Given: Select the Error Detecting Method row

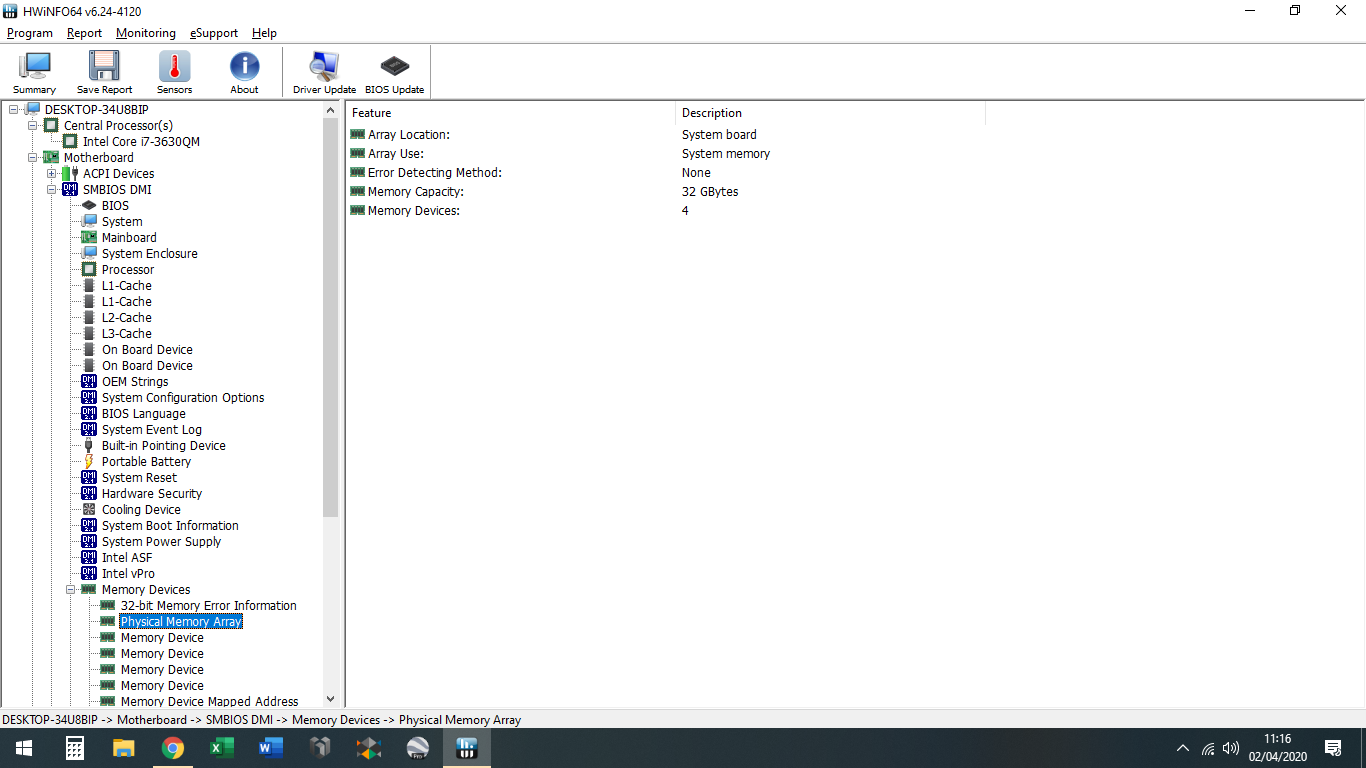Looking at the screenshot, I should 667,172.
